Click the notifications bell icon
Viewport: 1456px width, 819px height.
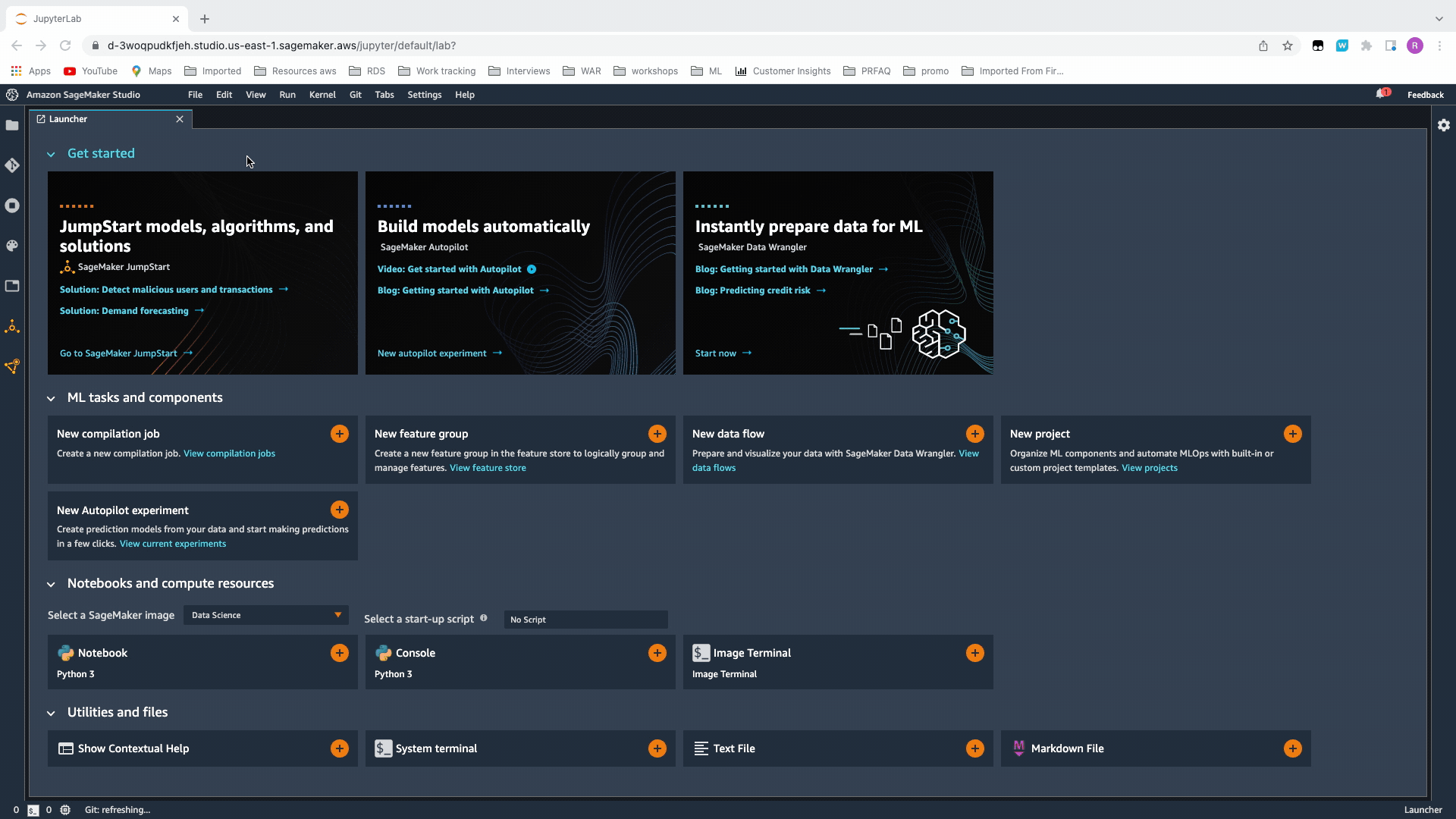1381,94
